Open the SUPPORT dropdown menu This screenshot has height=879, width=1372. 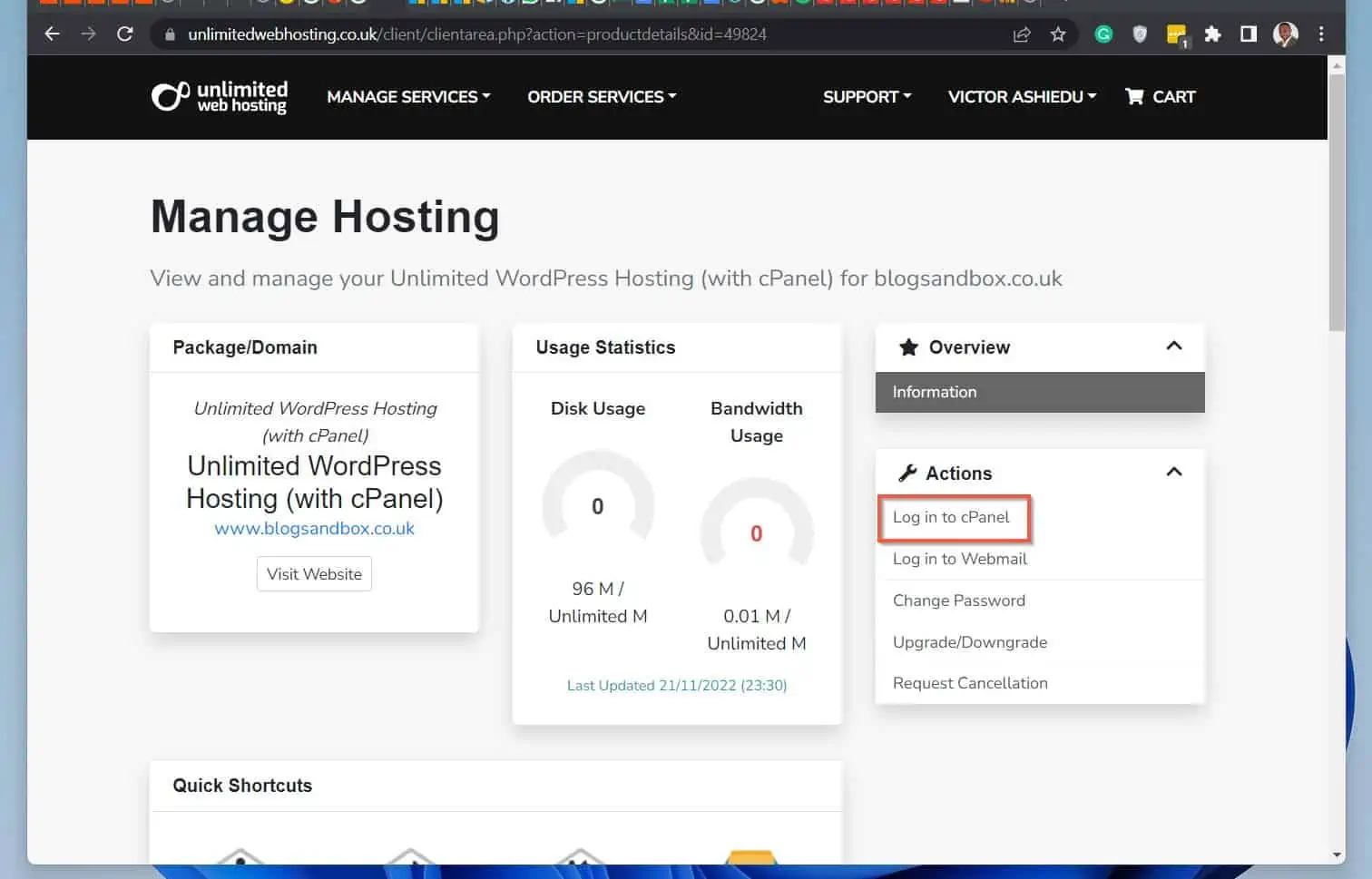[x=867, y=96]
